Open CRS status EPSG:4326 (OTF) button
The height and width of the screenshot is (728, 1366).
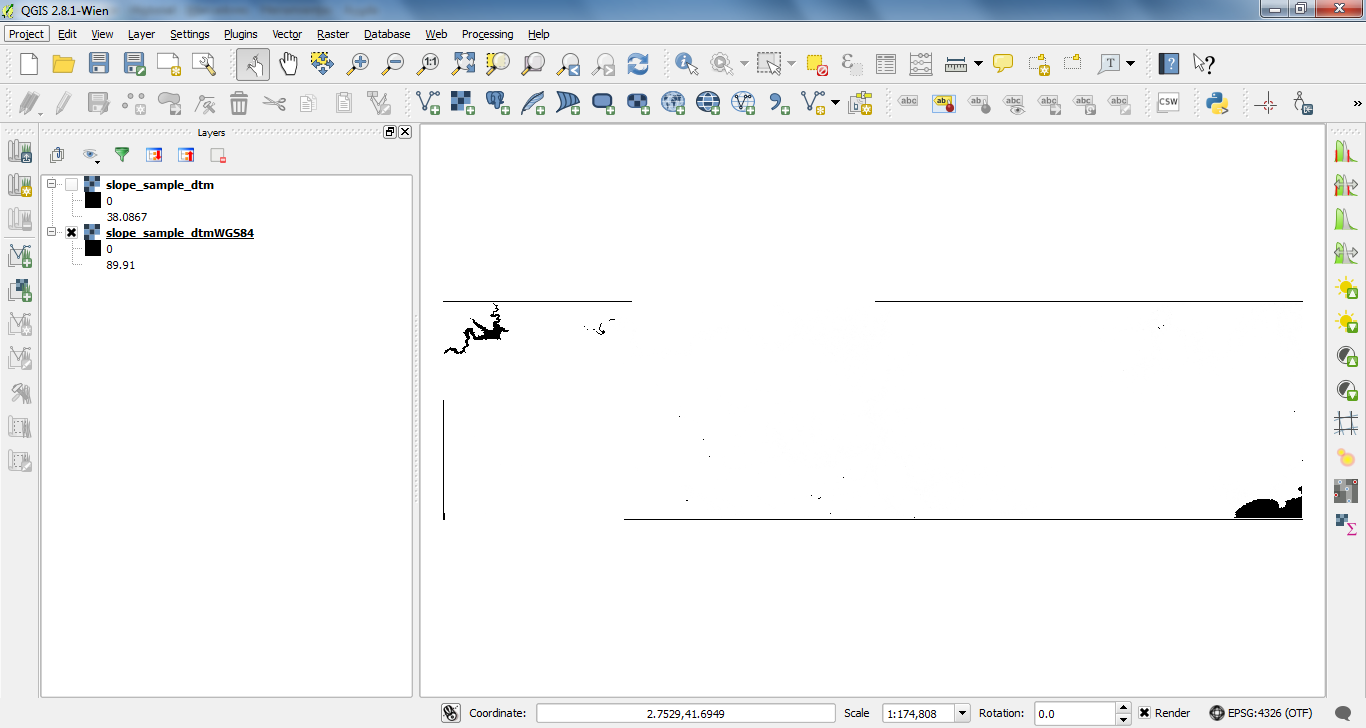tap(1260, 713)
